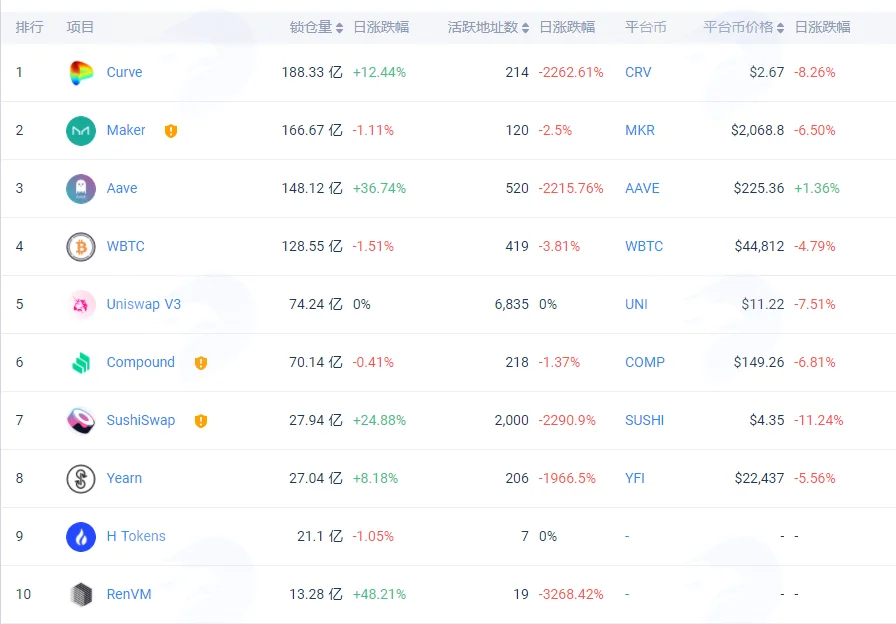Click the SUSHI platform token link

(x=645, y=421)
